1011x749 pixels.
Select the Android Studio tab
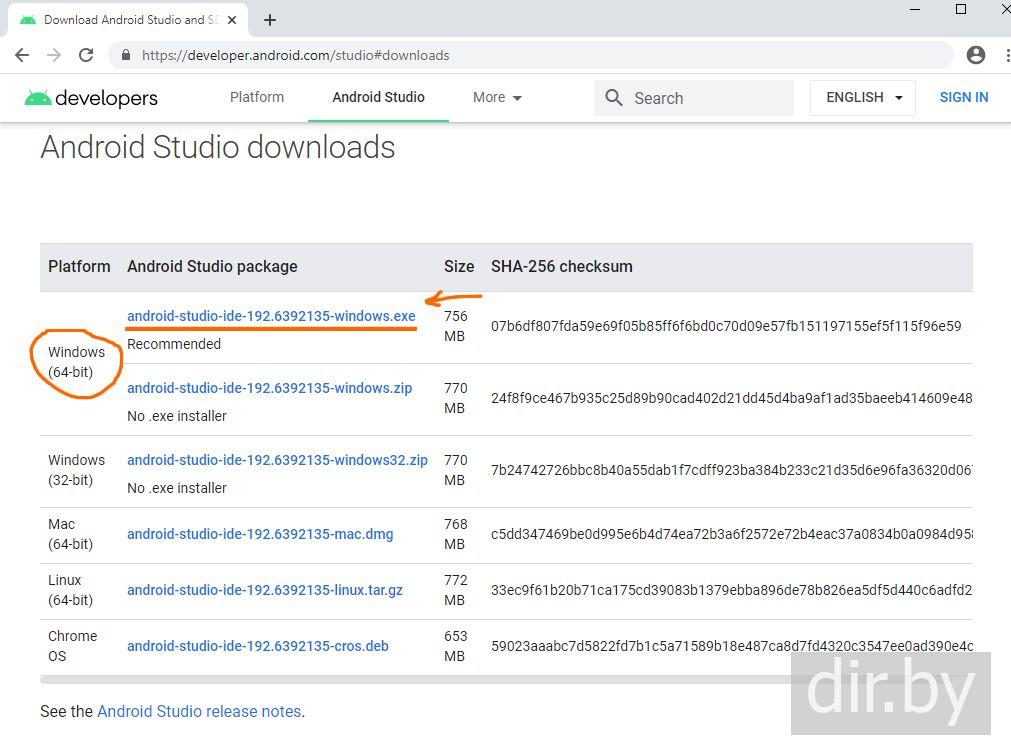pyautogui.click(x=378, y=98)
